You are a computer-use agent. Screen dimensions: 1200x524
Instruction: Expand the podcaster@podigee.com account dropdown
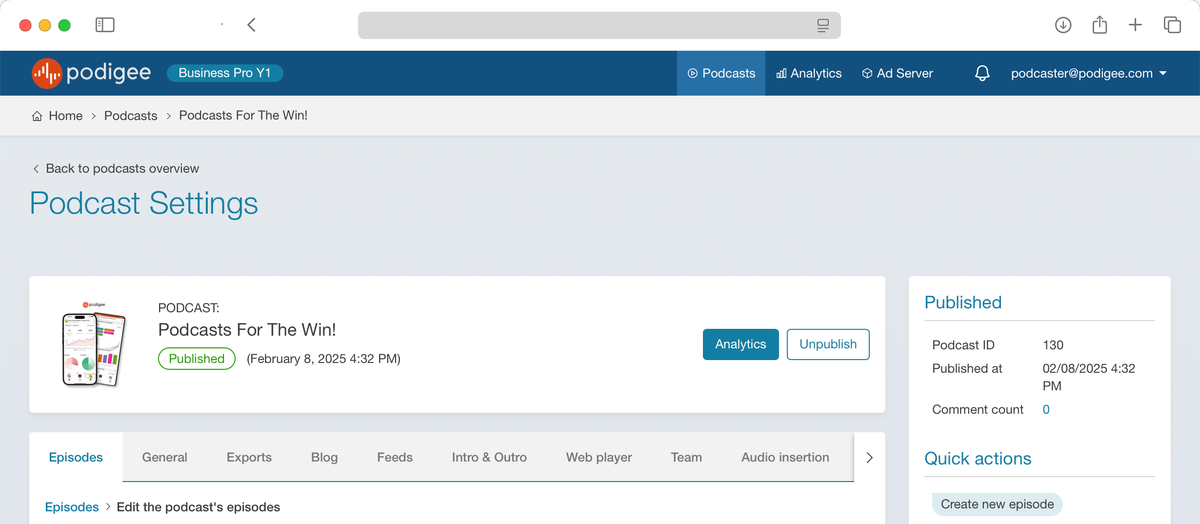pos(1089,73)
